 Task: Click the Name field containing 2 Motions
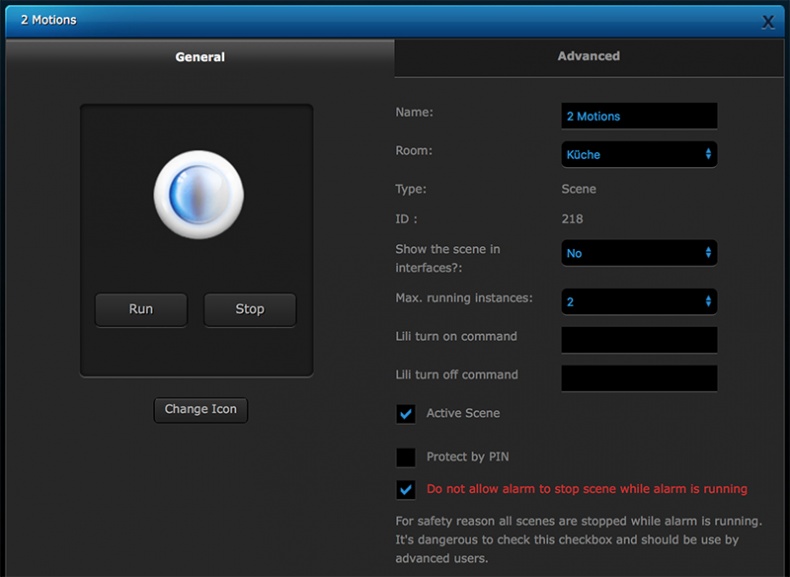[639, 116]
